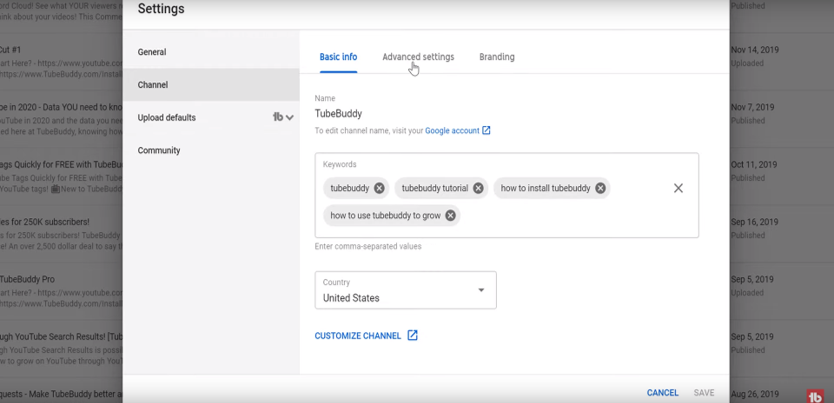Click the Cancel button
The width and height of the screenshot is (834, 403).
tap(662, 393)
